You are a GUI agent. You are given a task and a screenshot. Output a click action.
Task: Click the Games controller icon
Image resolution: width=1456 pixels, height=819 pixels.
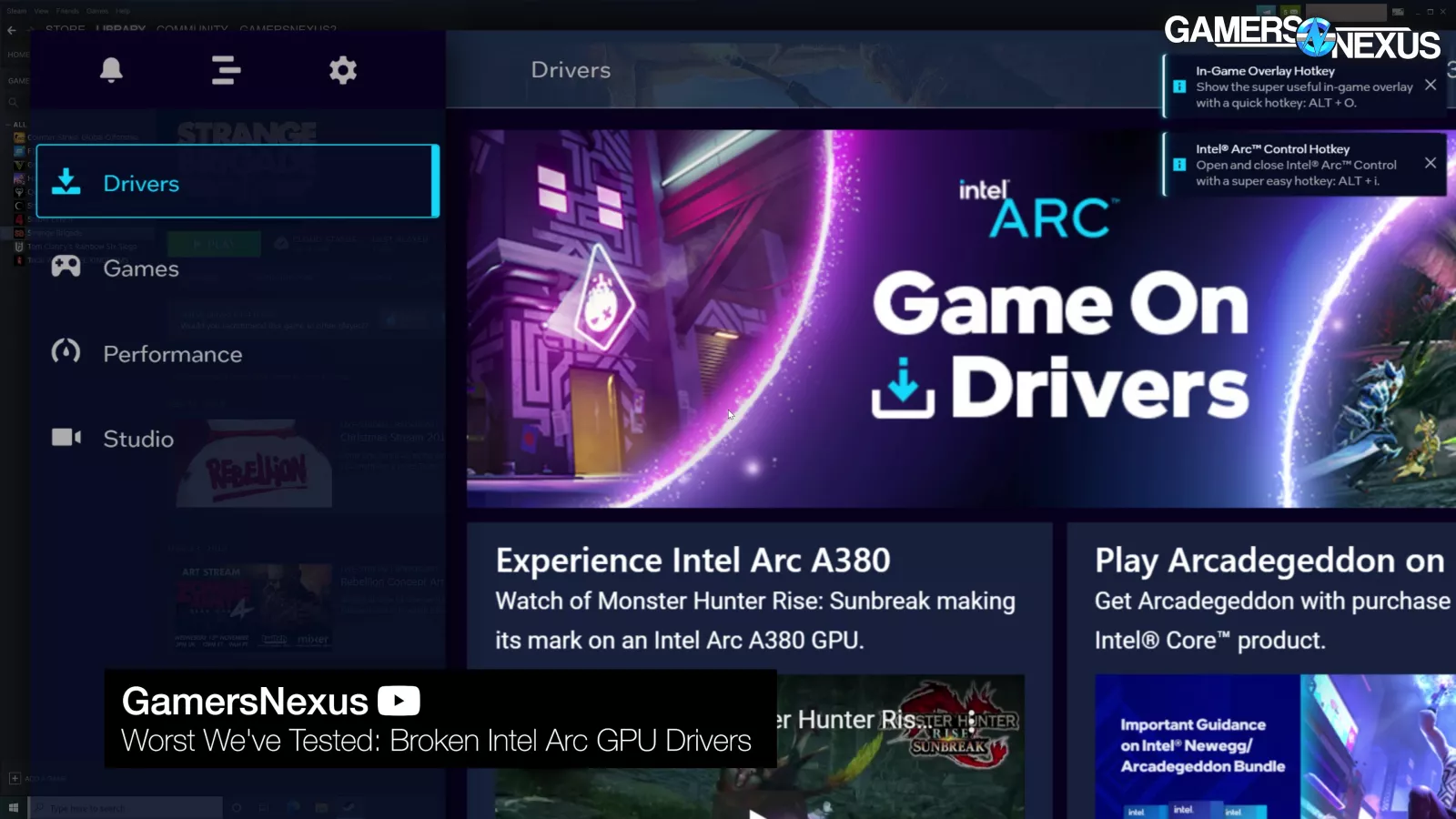66,268
